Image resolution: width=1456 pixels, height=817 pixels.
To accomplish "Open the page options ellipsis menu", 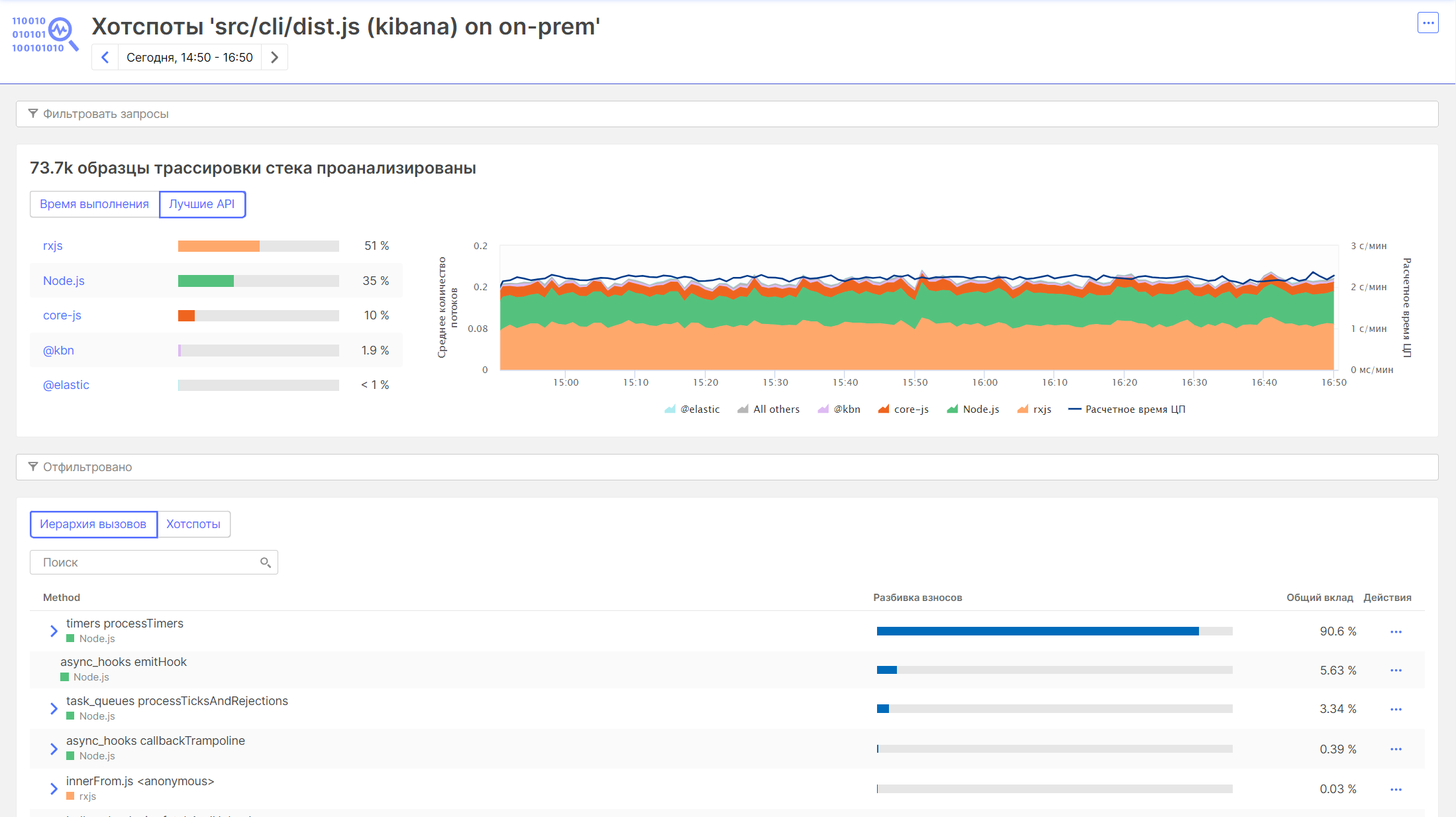I will 1428,23.
